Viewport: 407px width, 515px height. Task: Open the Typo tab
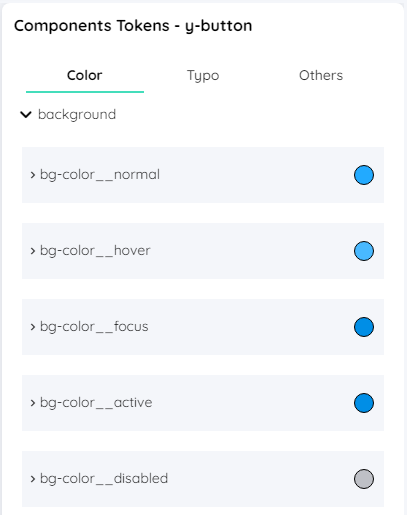pos(203,75)
